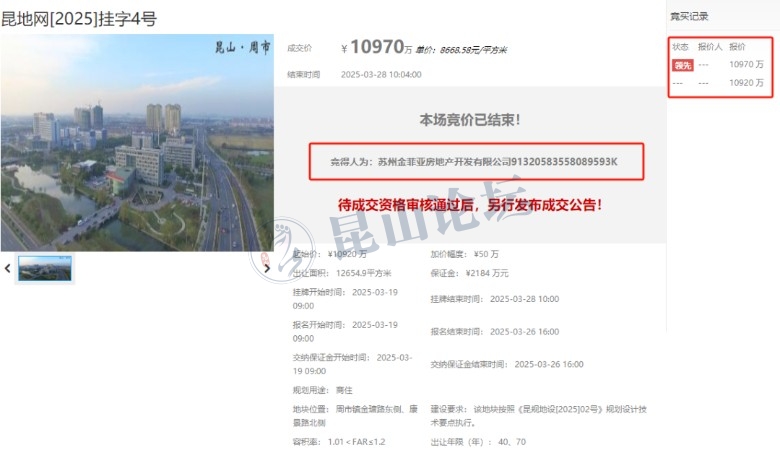Click the 状态 column header
Screen dimensions: 780x453
680,47
